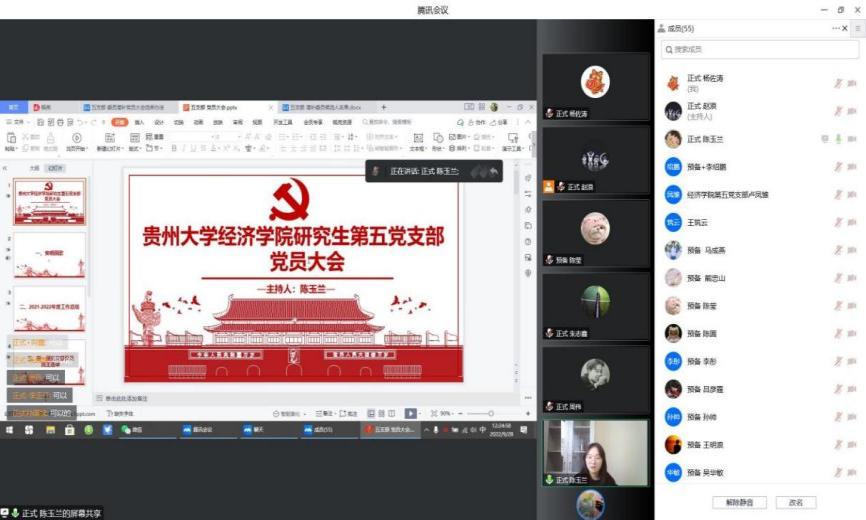The width and height of the screenshot is (866, 520).
Task: Click plus icon to add new WPS tab
Action: [x=383, y=107]
